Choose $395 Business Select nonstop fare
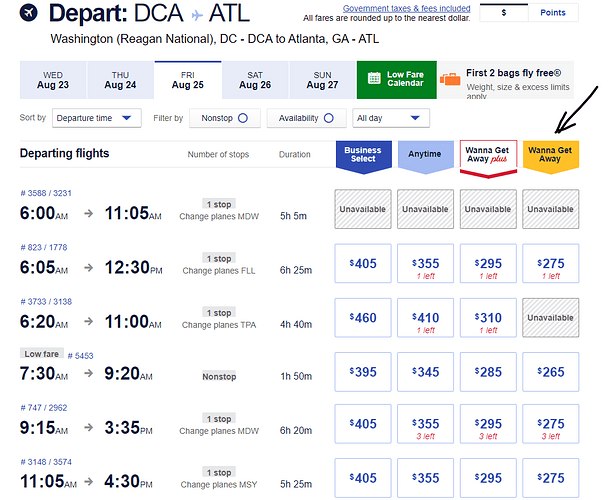 pos(363,373)
